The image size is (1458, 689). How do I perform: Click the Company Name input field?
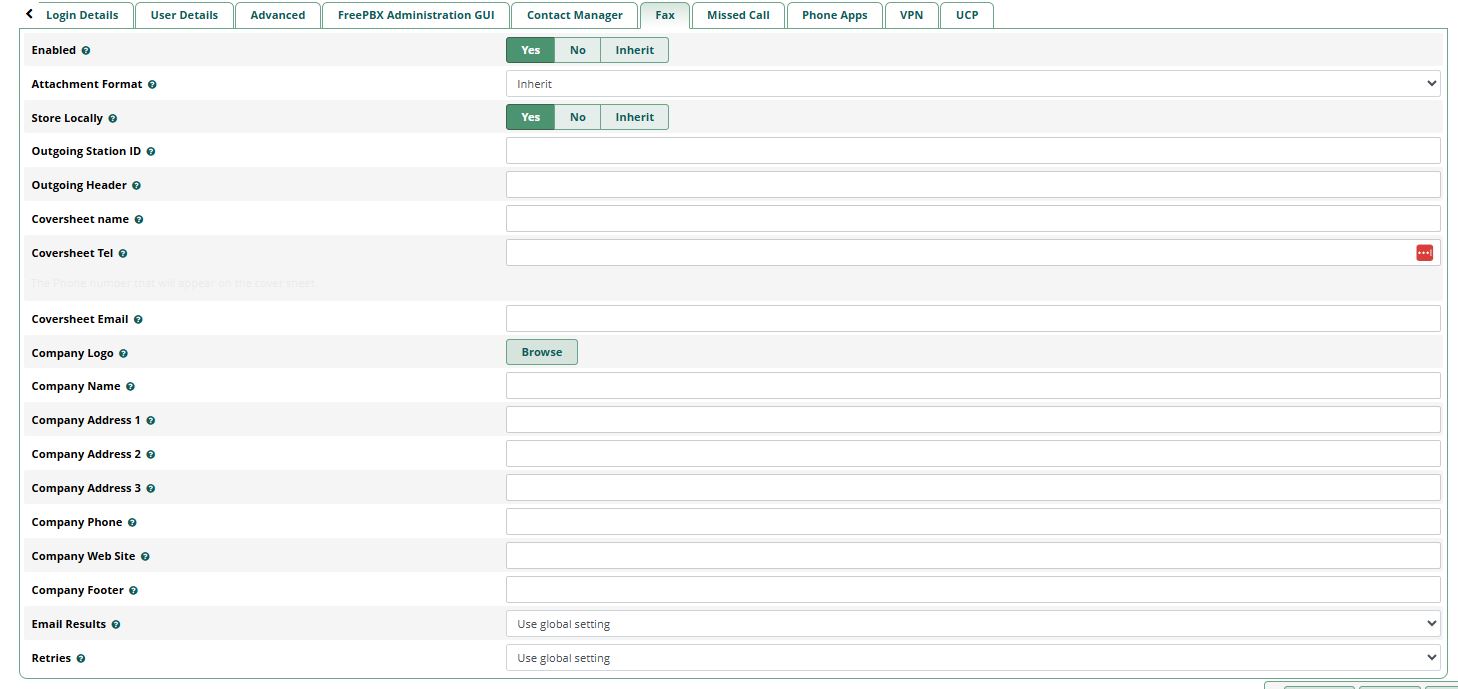click(972, 386)
